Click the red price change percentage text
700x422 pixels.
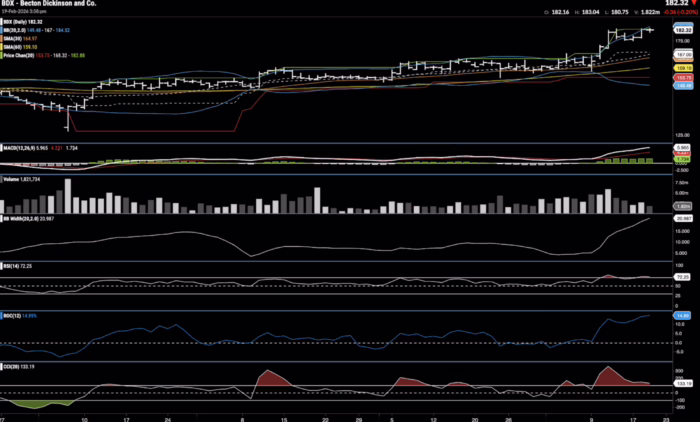[680, 12]
